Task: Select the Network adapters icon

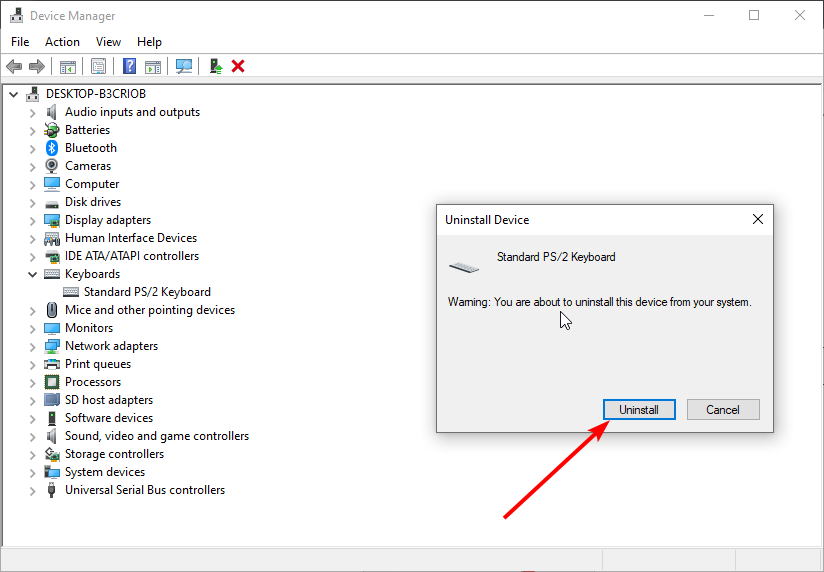Action: (52, 346)
